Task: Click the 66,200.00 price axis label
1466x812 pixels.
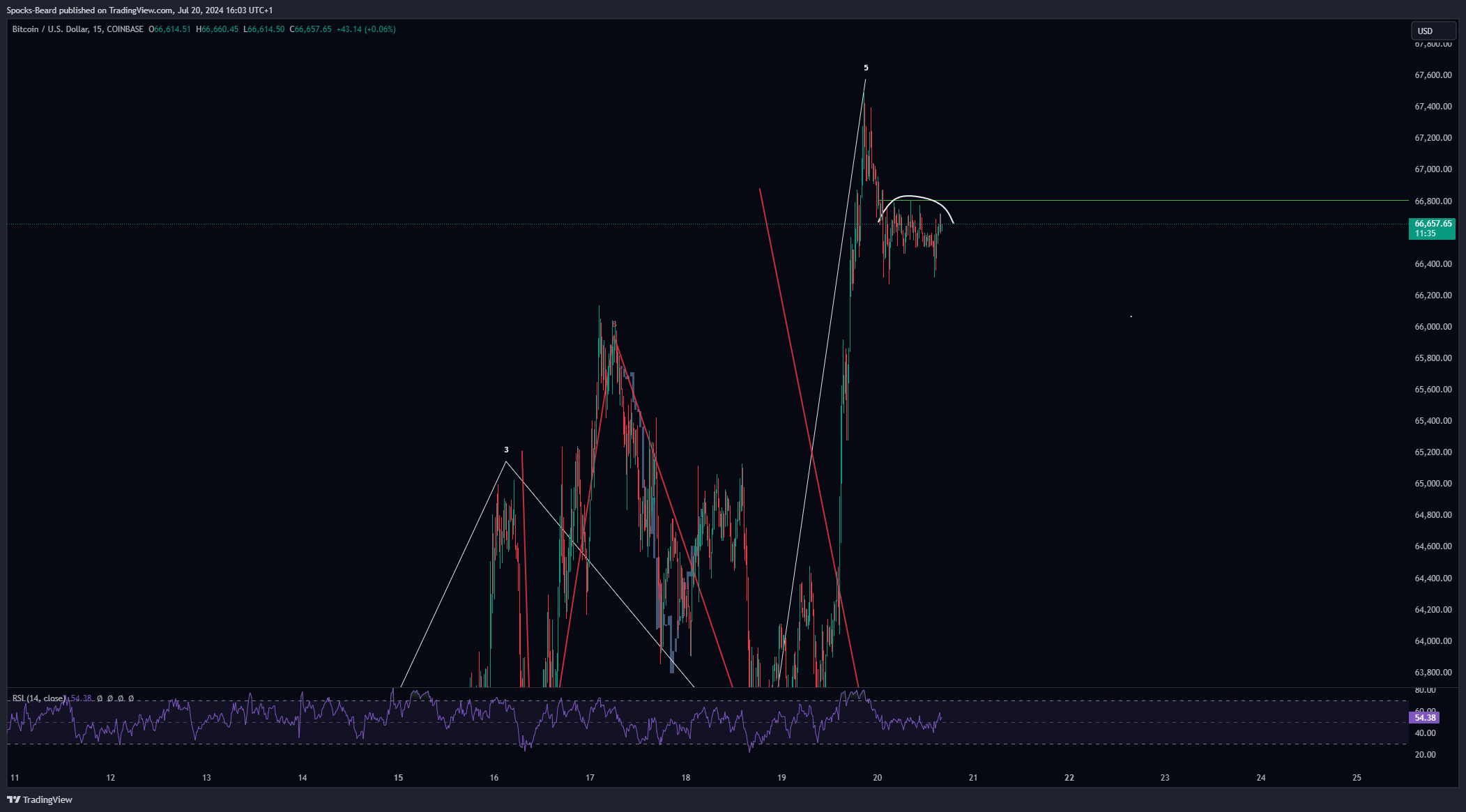Action: 1433,296
